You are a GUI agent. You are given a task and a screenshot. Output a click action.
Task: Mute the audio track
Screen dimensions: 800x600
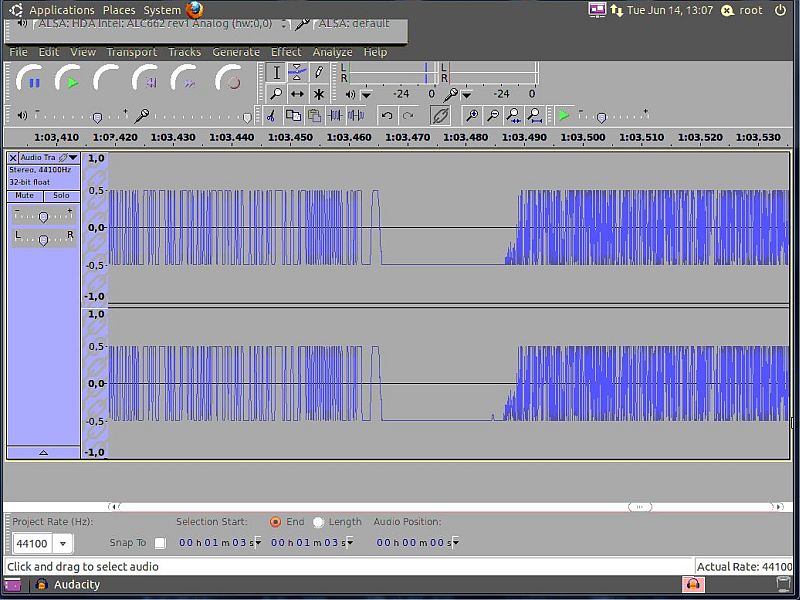(x=24, y=196)
